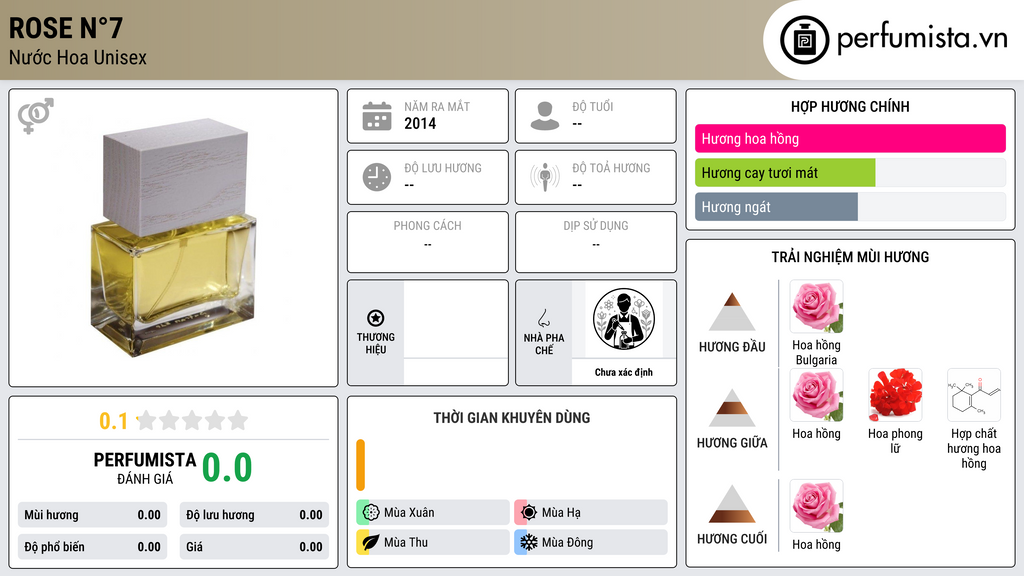Click the ROSE N°7 title
1024x576 pixels.
(x=65, y=28)
